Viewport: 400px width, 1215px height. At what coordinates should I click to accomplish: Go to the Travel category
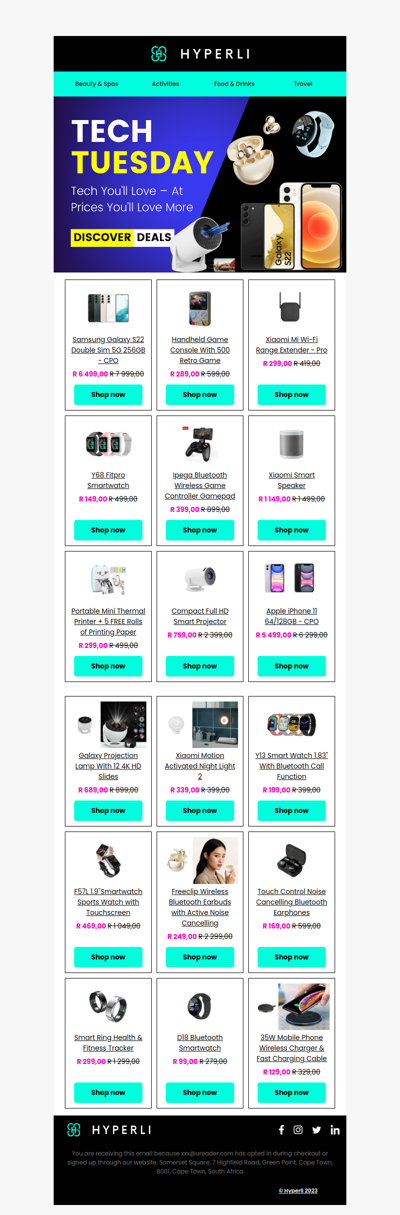click(x=303, y=84)
